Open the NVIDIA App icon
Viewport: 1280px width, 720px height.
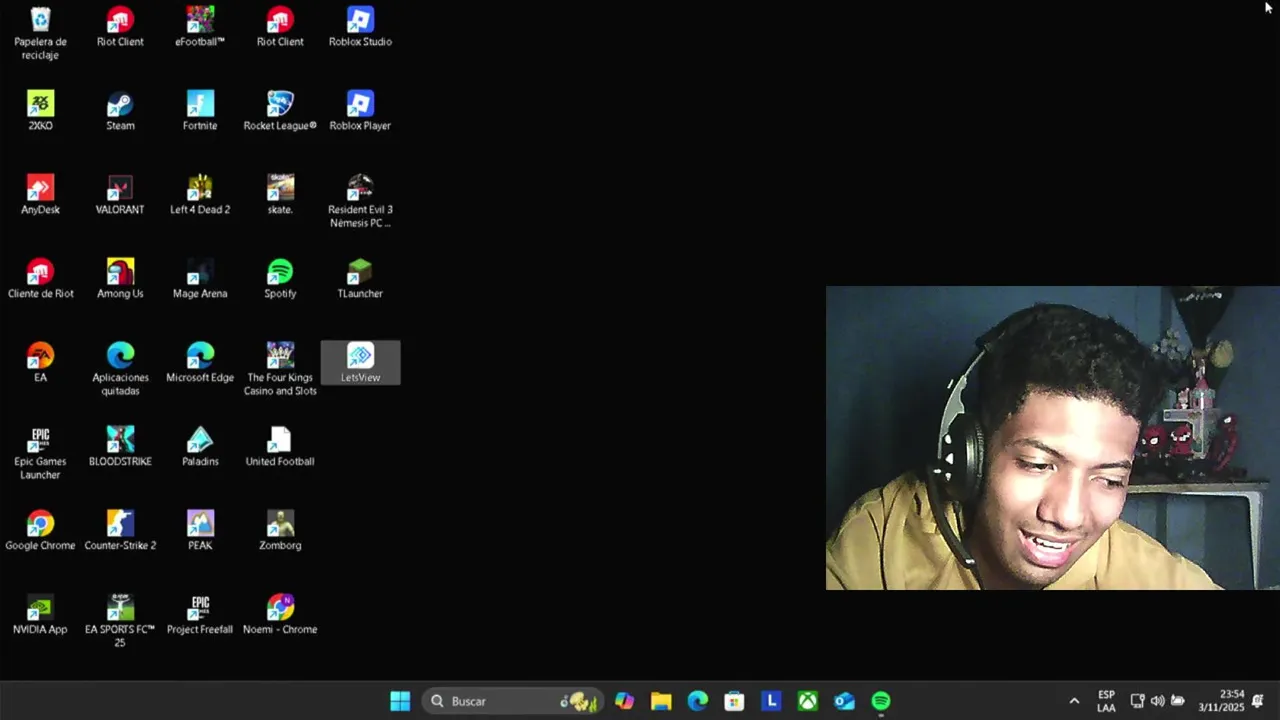coord(40,615)
